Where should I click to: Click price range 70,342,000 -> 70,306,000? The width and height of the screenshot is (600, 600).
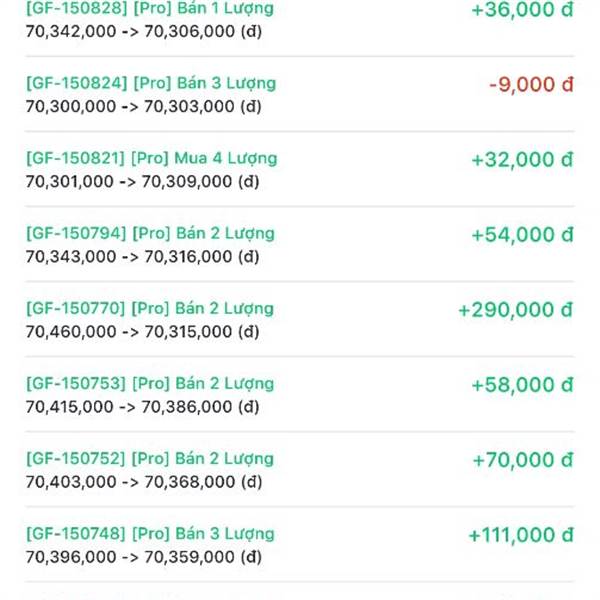(x=144, y=31)
